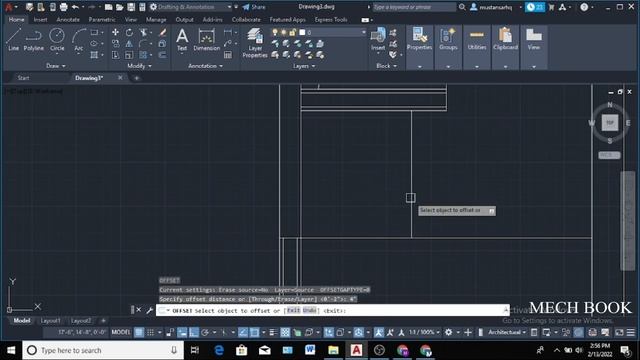Click the Windows taskbar search box
Screen dimensions: 640x360
pos(103,350)
